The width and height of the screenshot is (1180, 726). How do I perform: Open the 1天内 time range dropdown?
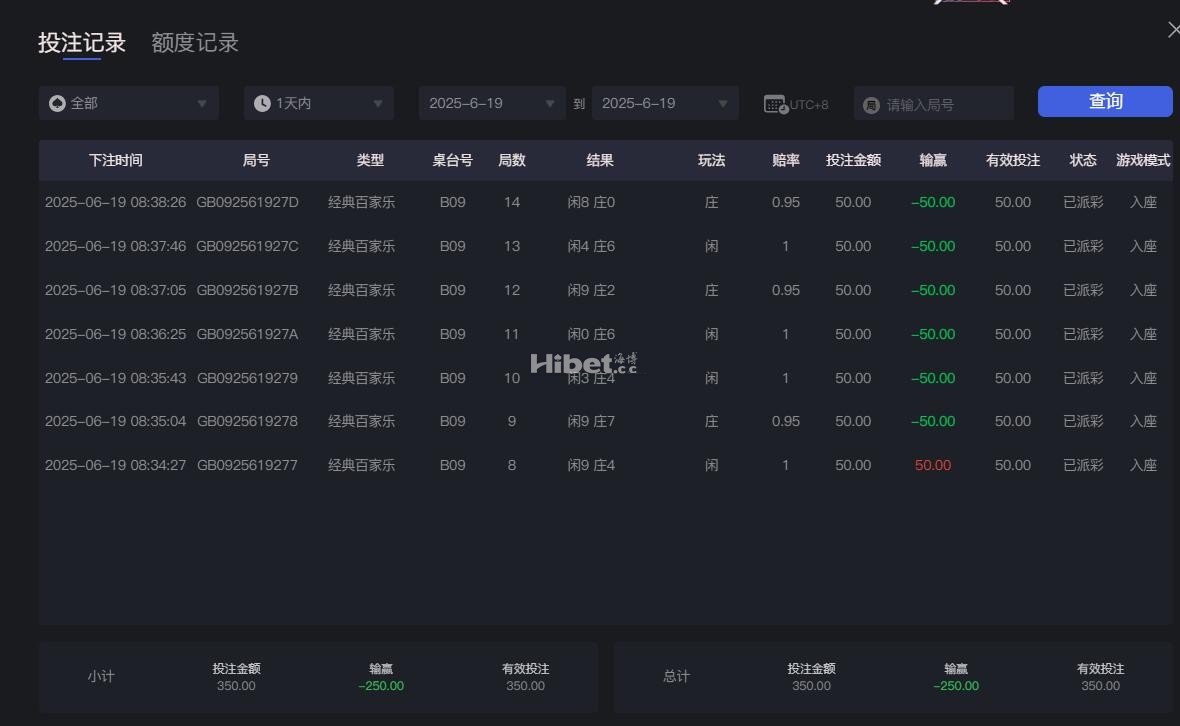[319, 103]
